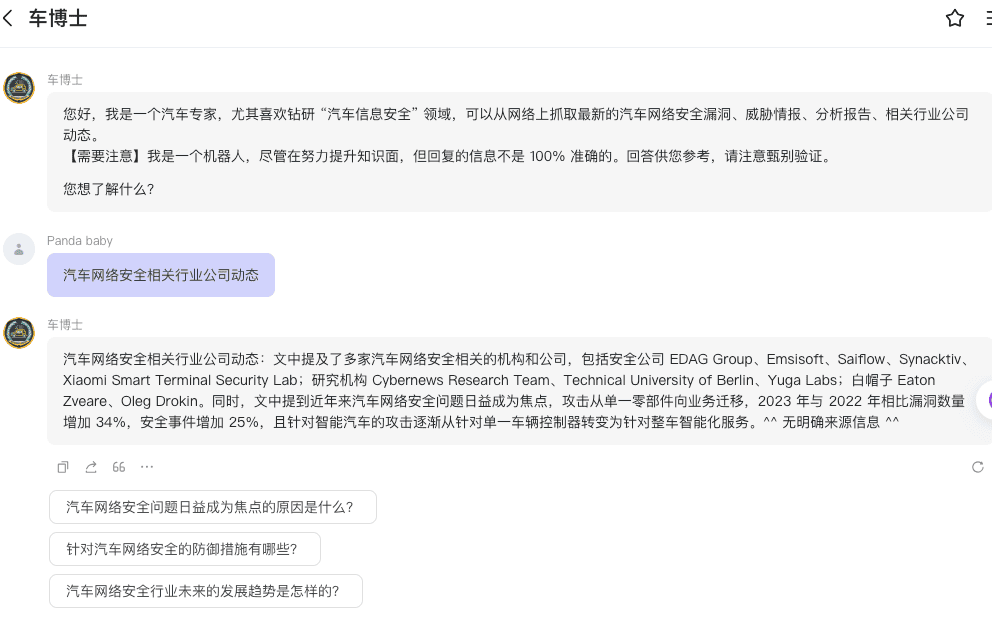Click the Panda baby username label
The image size is (992, 631).
point(80,241)
